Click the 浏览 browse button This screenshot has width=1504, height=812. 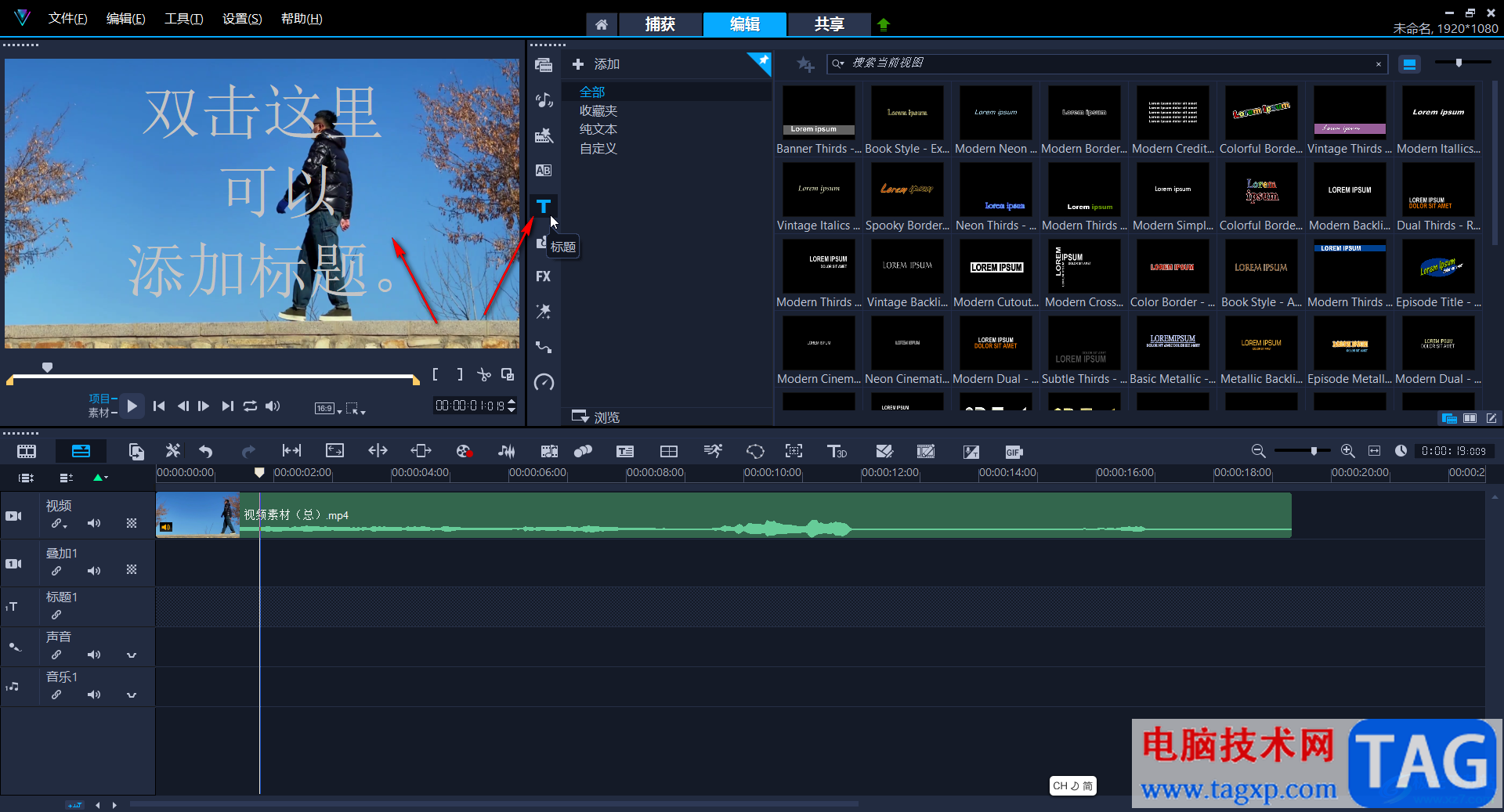tap(596, 417)
